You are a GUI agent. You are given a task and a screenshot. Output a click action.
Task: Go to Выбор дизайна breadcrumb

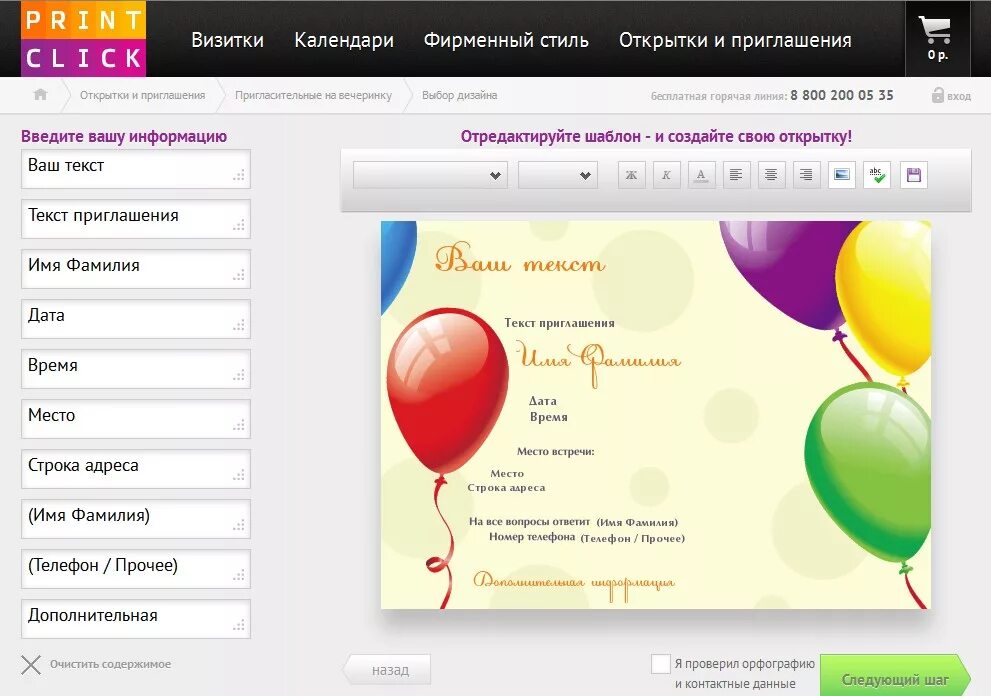[459, 95]
